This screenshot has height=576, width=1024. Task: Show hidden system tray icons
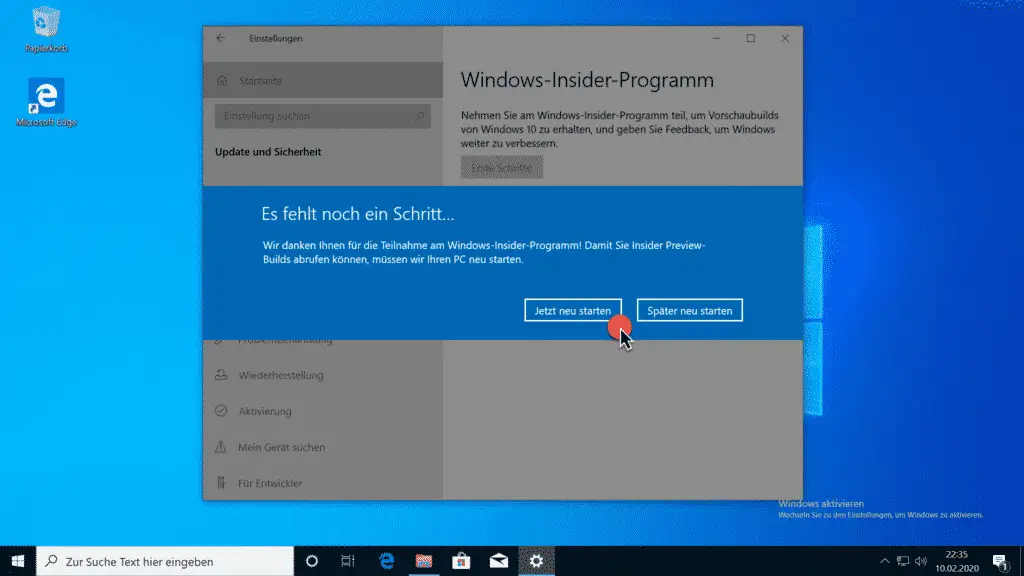(884, 561)
